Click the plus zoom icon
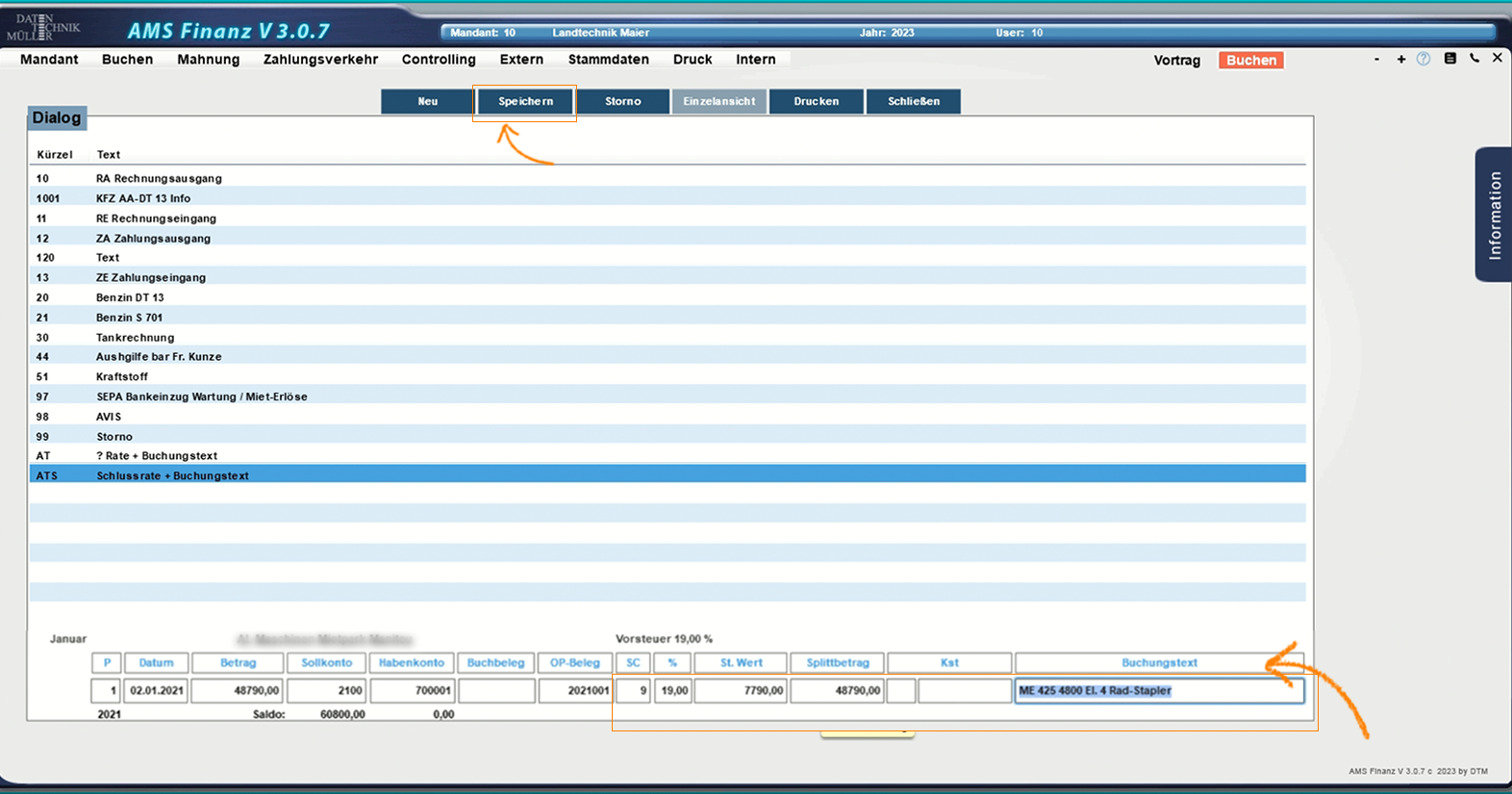The width and height of the screenshot is (1512, 794). tap(1400, 60)
